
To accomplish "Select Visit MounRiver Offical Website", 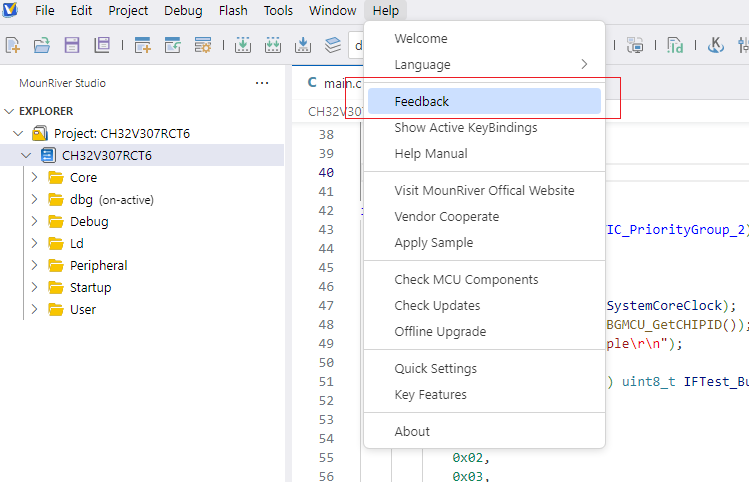I will [x=484, y=190].
